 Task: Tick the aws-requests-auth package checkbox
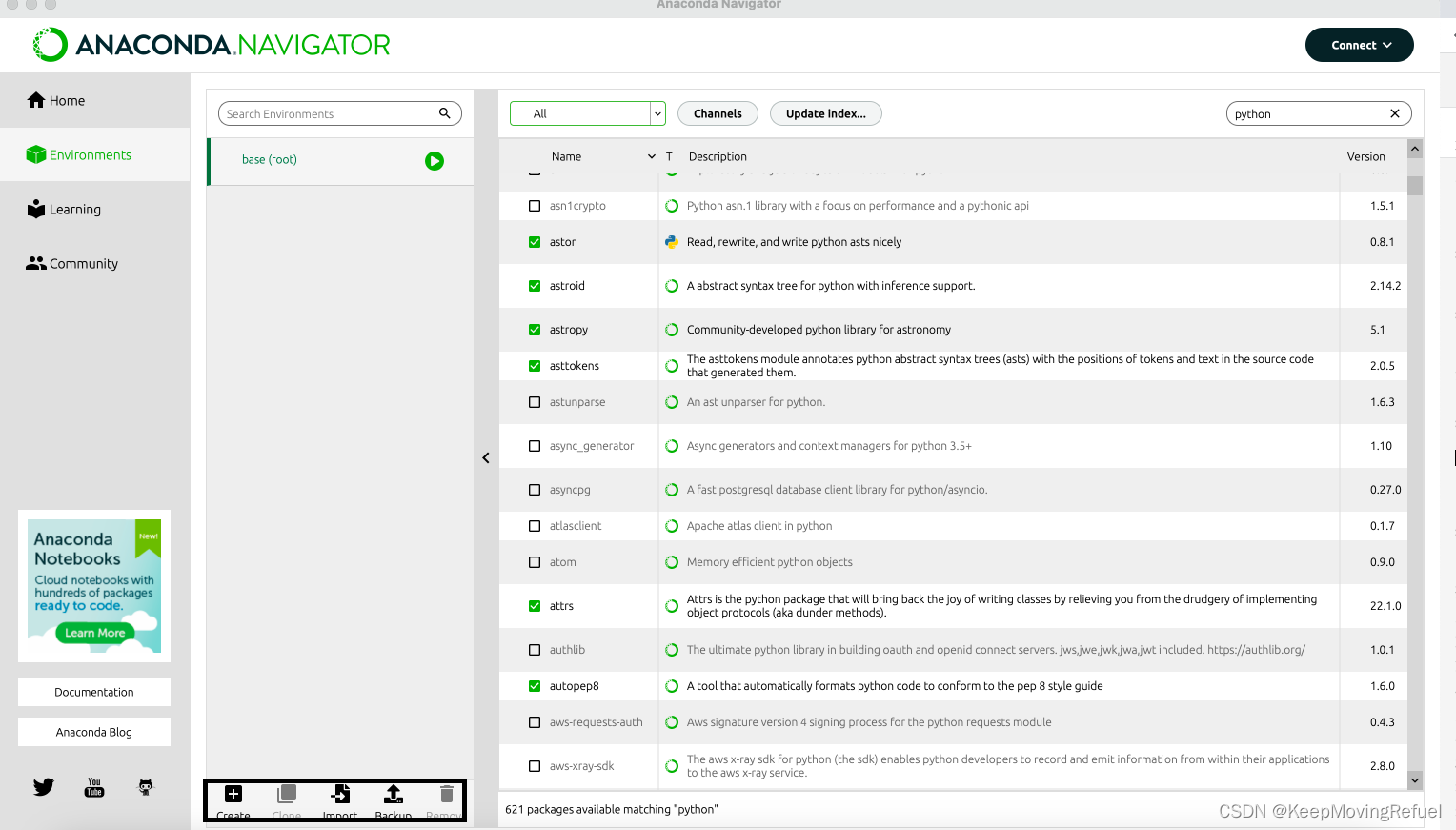[535, 722]
